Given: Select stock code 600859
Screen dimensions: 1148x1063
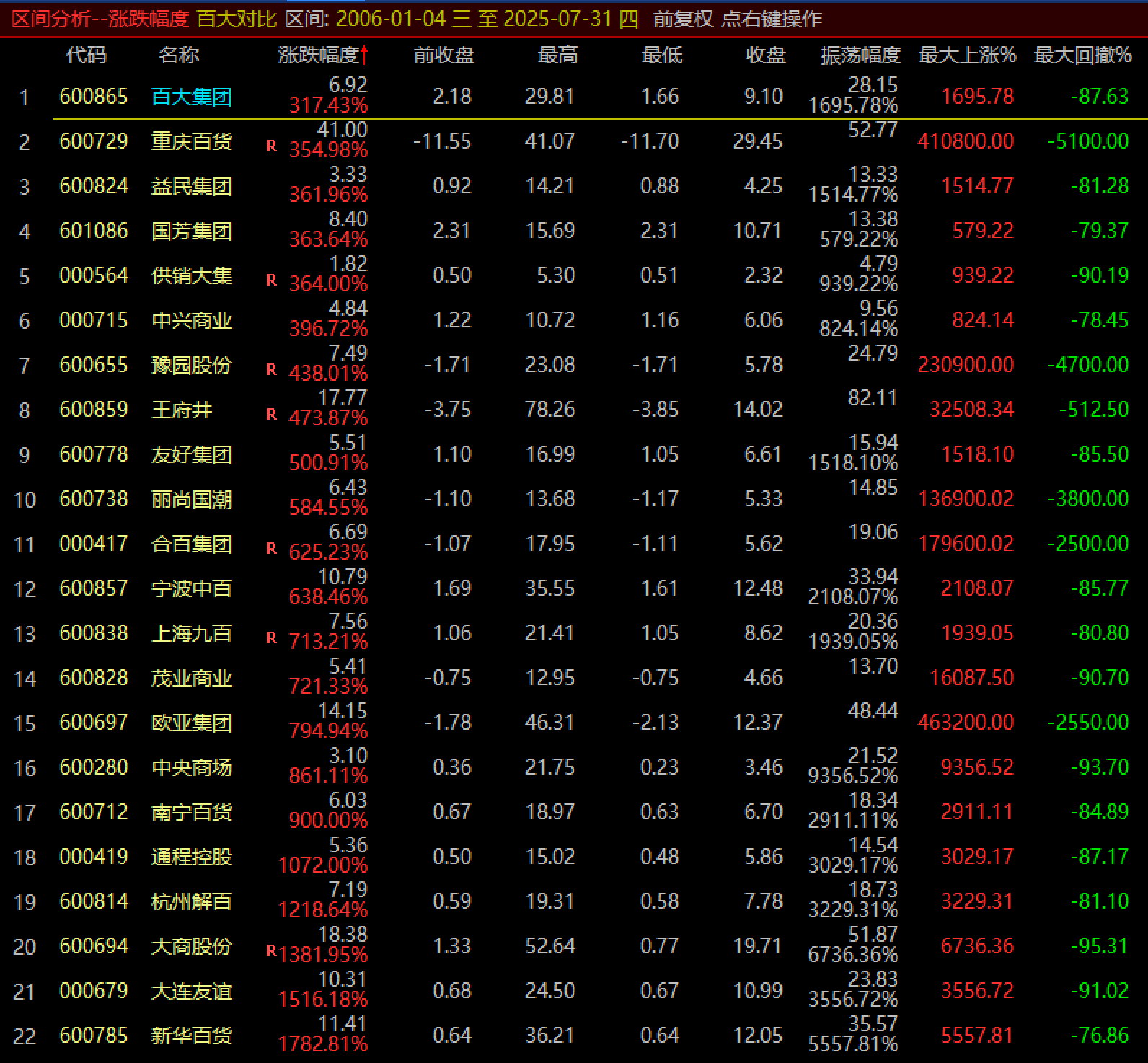Looking at the screenshot, I should coord(94,410).
